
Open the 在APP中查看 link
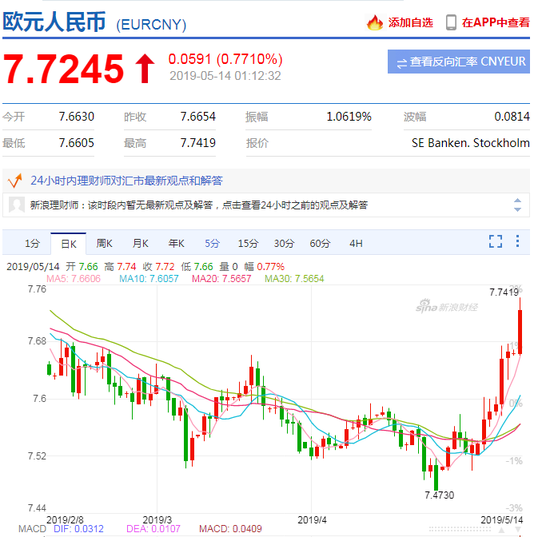[496, 23]
